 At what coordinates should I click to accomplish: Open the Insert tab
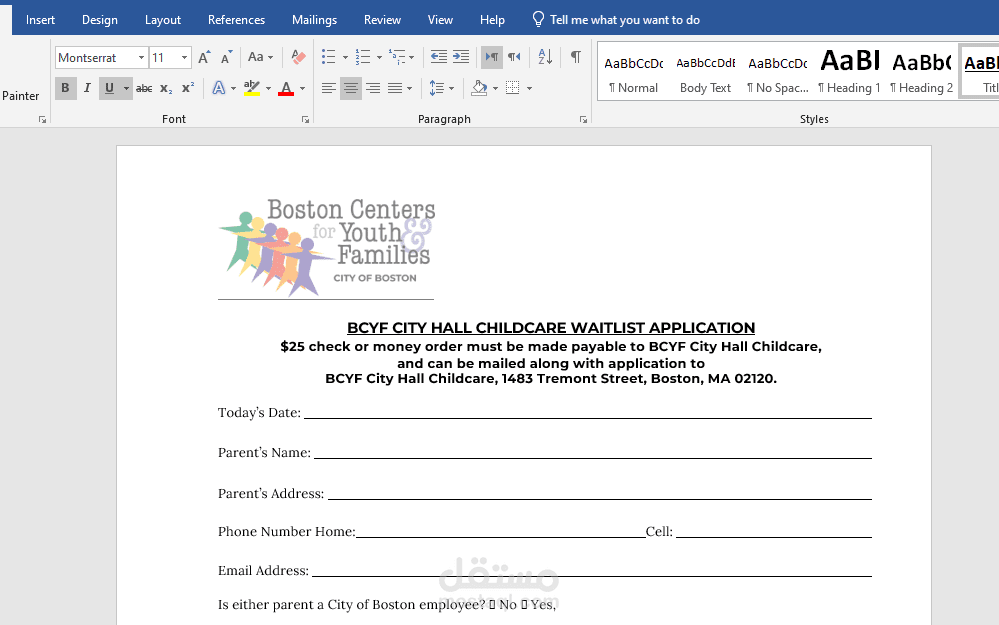pyautogui.click(x=40, y=20)
